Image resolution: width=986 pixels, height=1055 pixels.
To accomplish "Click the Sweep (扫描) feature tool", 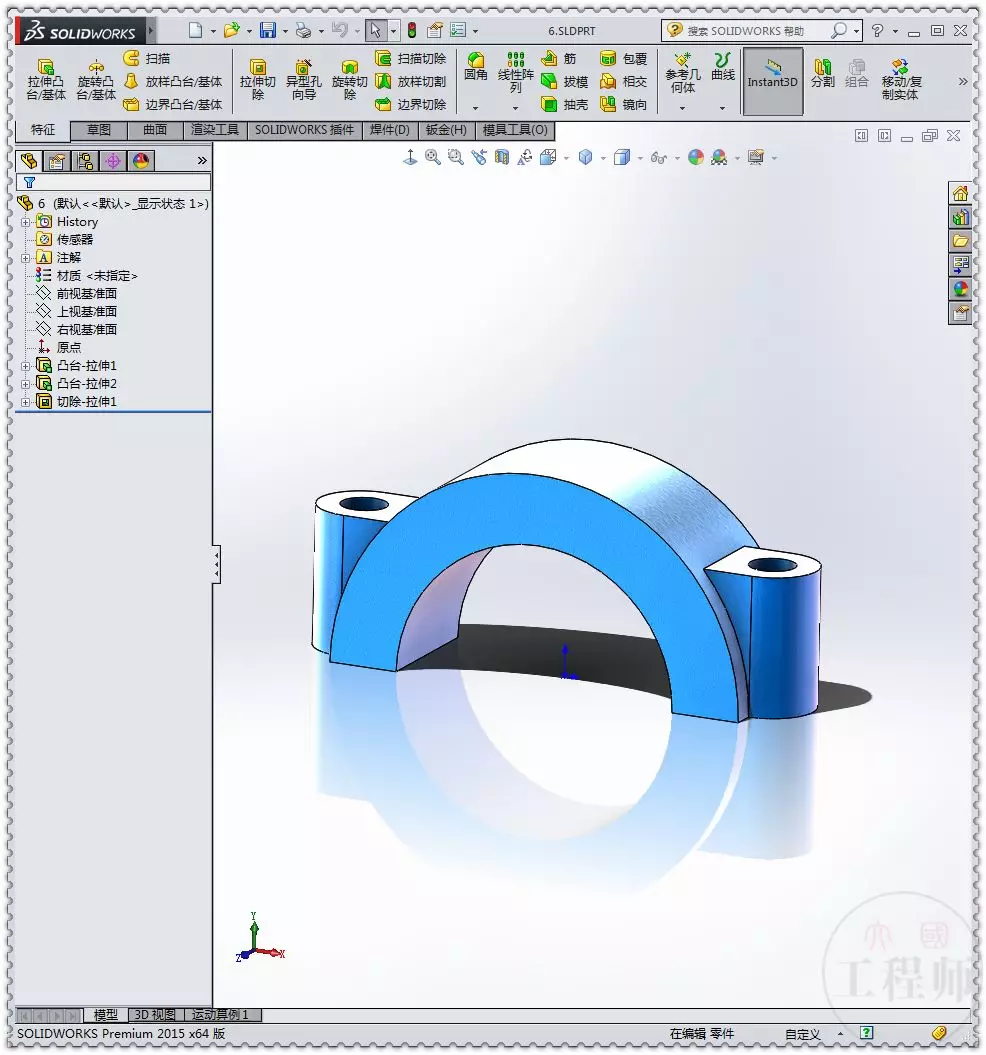I will coord(147,59).
